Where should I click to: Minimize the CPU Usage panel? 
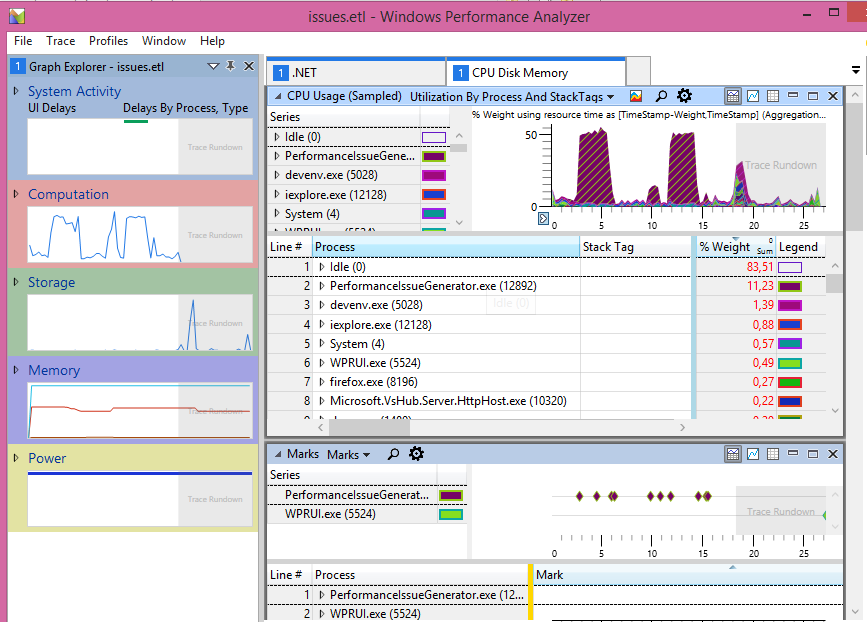[793, 96]
